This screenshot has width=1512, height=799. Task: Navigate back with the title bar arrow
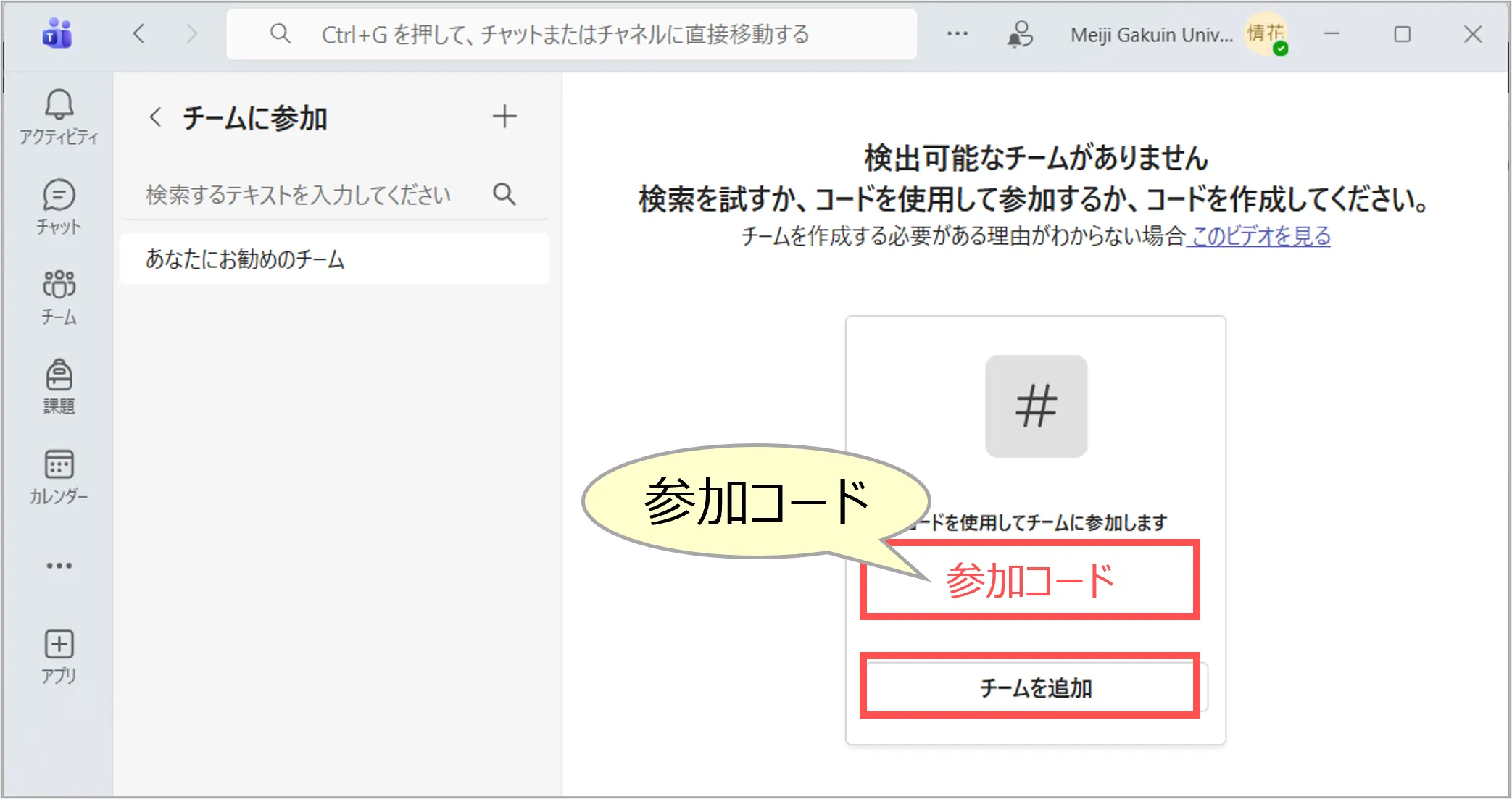[x=139, y=34]
